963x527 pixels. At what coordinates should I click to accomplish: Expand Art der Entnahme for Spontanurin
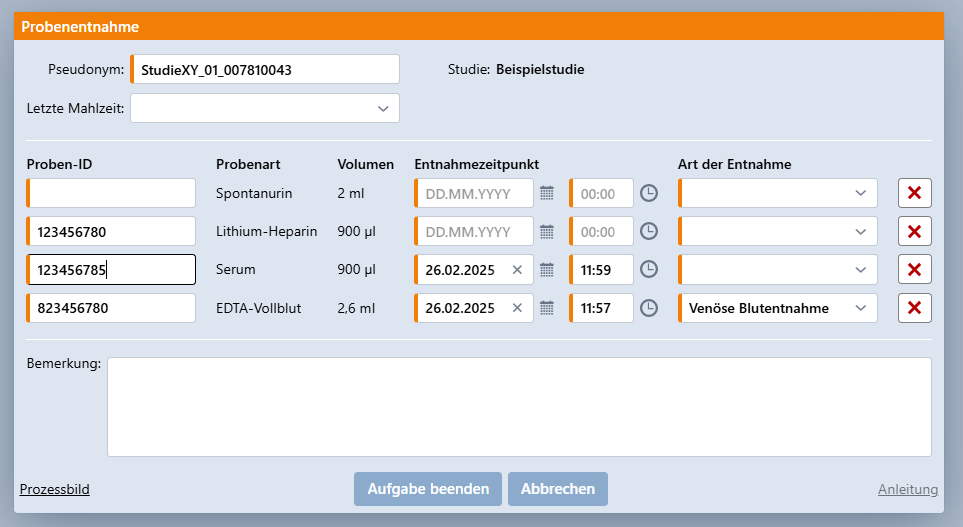[861, 193]
